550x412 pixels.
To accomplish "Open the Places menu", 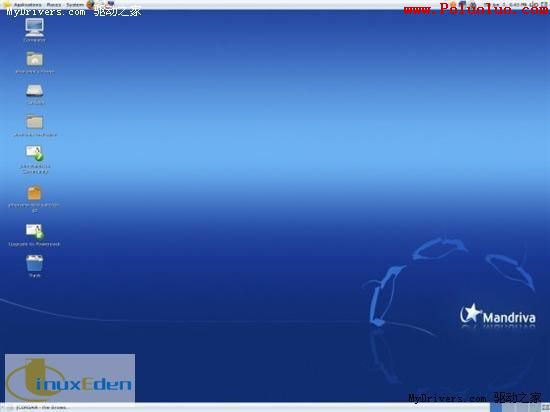I will [54, 5].
